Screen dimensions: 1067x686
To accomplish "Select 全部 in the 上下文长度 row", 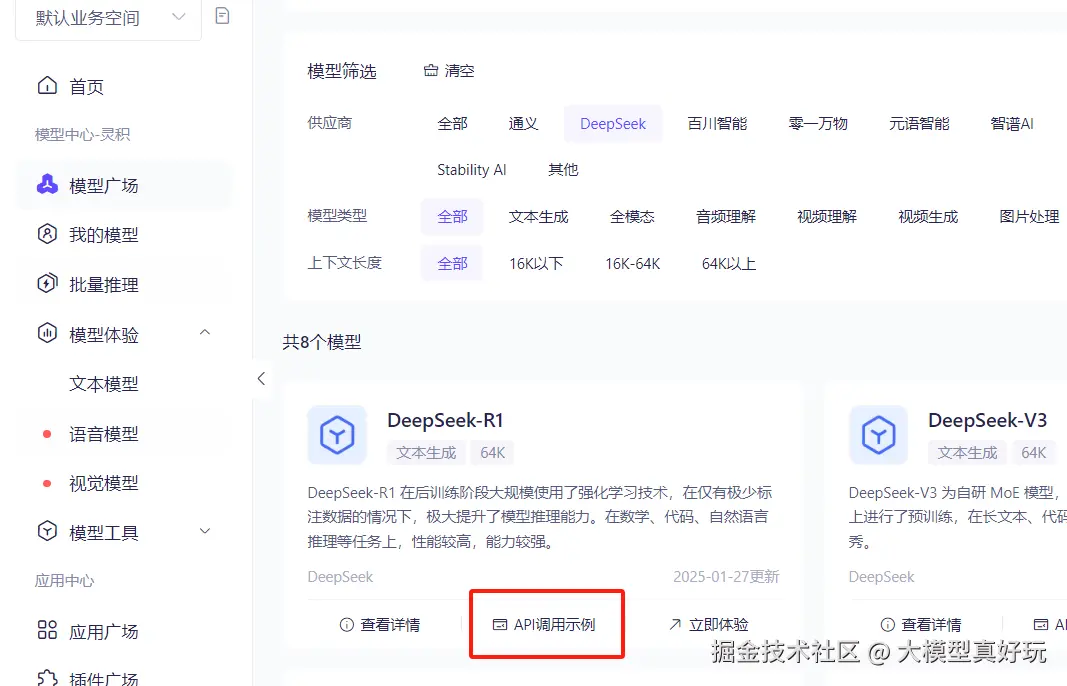I will pos(452,263).
